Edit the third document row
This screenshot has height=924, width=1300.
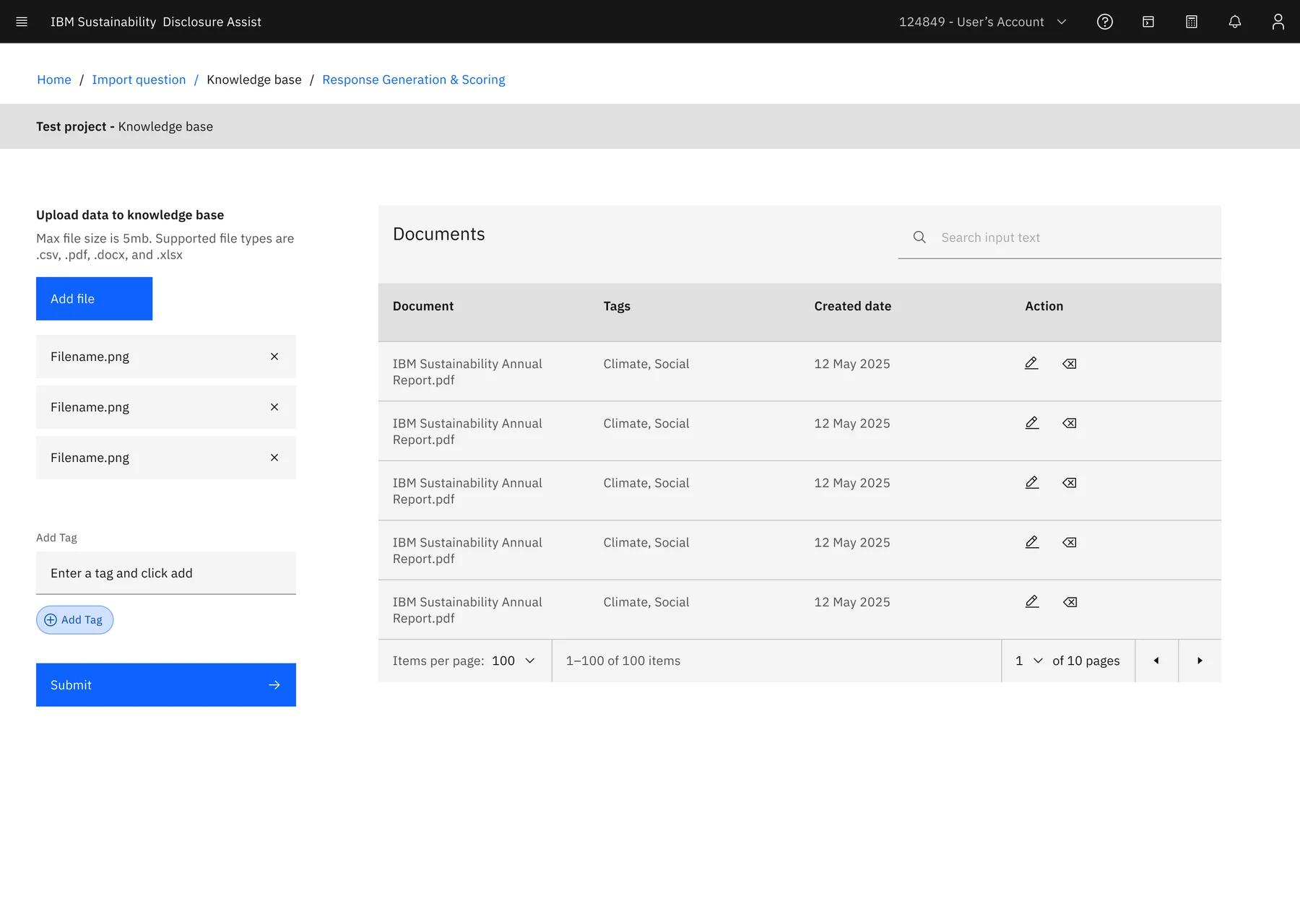point(1032,482)
